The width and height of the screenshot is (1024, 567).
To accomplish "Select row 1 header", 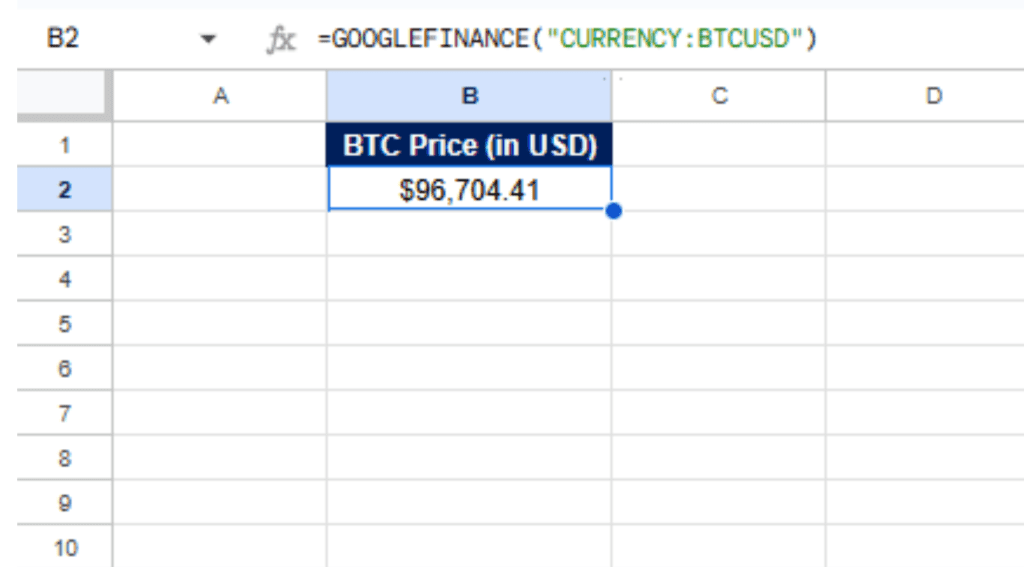I will [x=65, y=146].
